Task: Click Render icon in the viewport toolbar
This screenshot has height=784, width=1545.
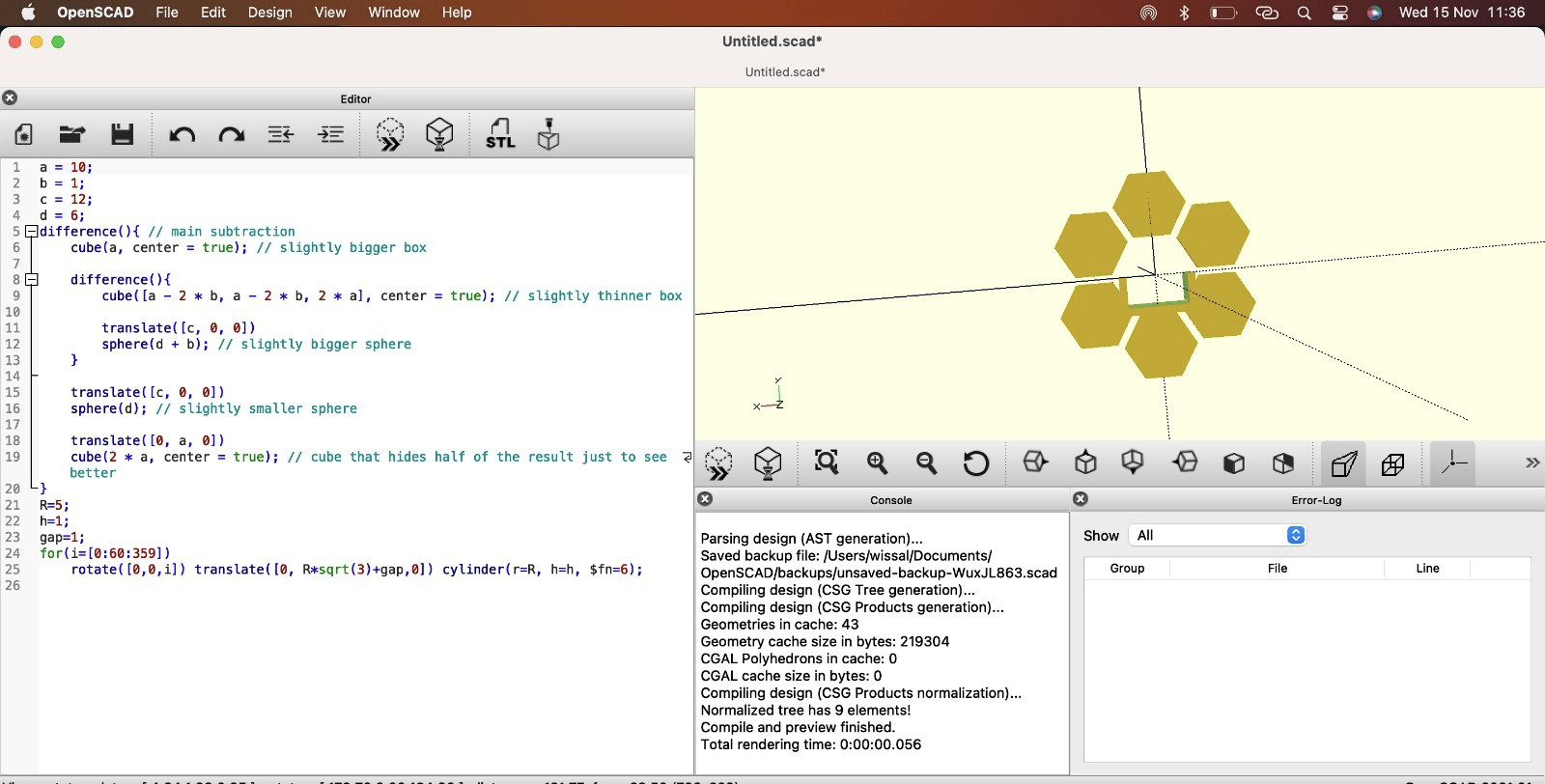Action: [768, 463]
